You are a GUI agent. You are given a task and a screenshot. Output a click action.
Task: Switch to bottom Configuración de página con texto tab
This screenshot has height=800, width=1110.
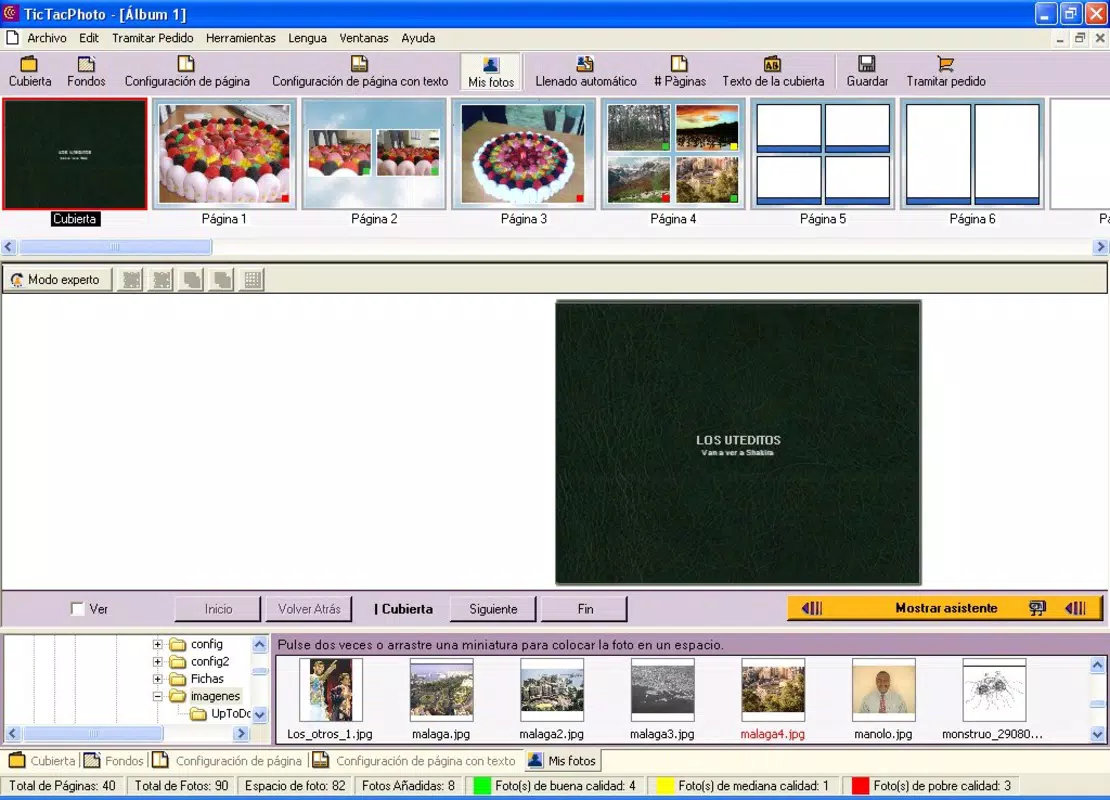click(415, 761)
